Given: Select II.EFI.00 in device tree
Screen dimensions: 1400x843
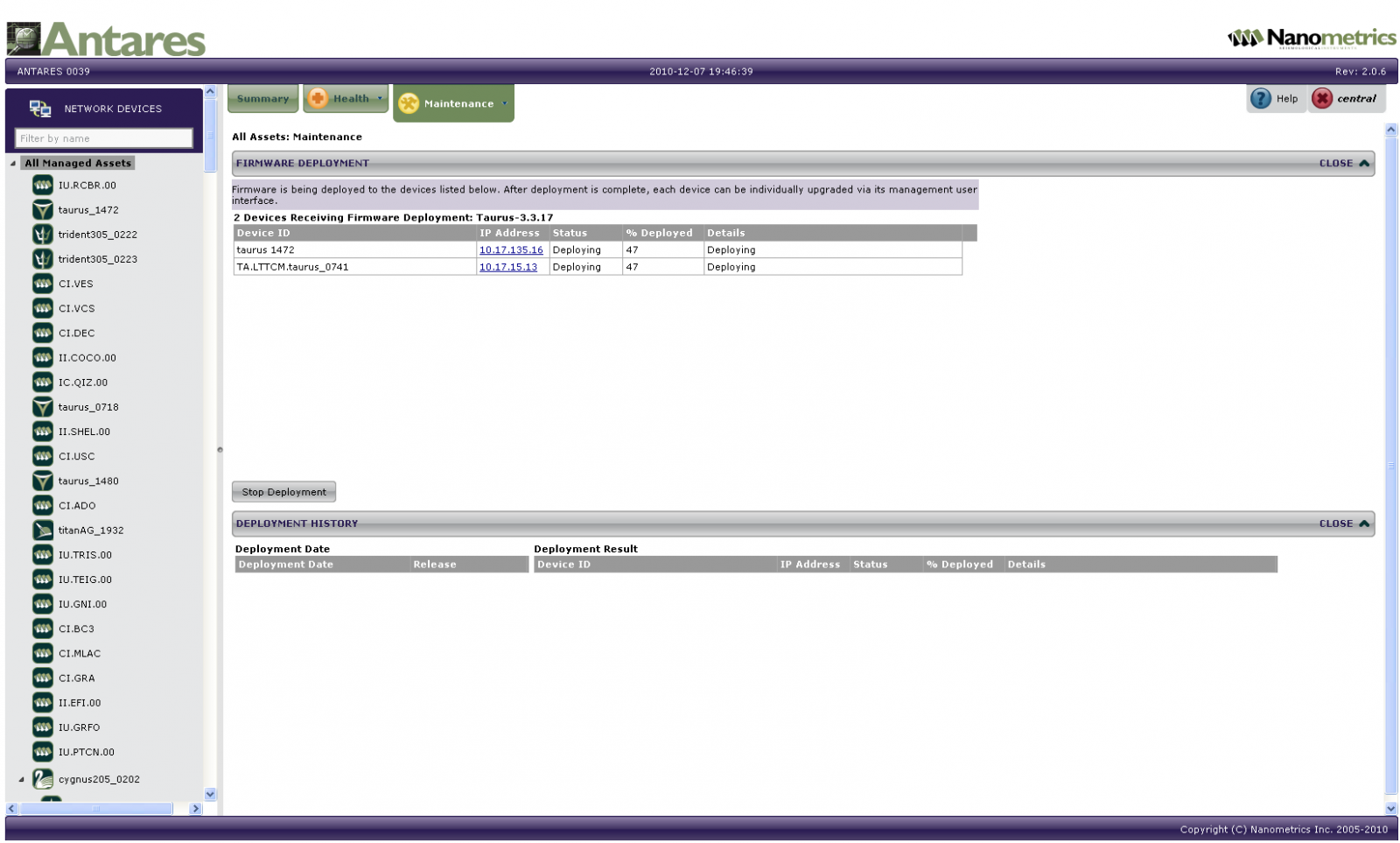Looking at the screenshot, I should pos(80,703).
